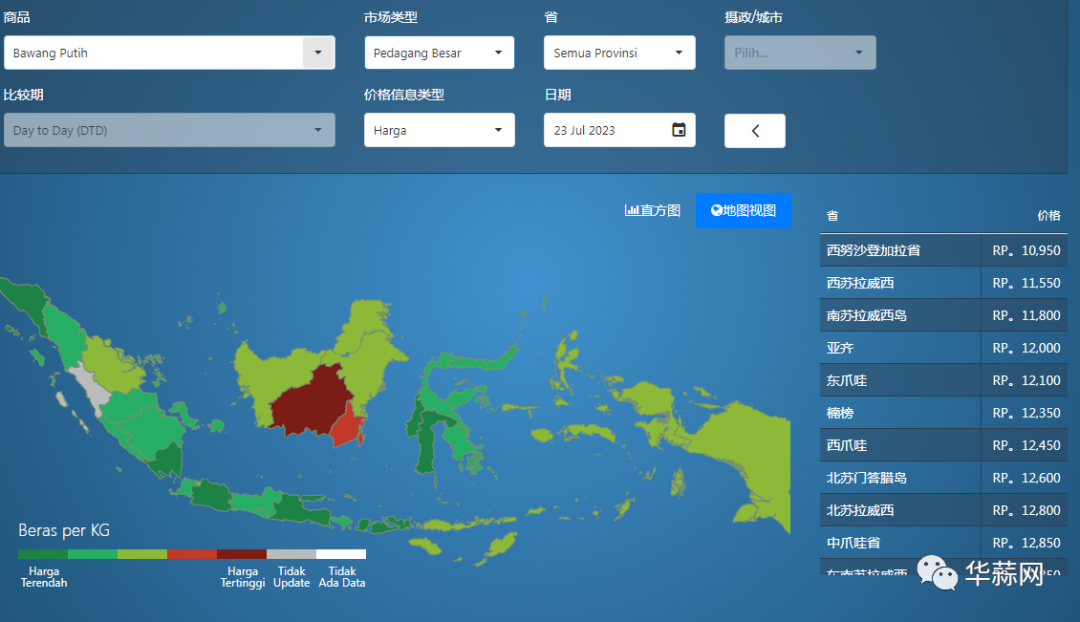Select the dark green Harga Terendah legend swatch

(x=43, y=554)
